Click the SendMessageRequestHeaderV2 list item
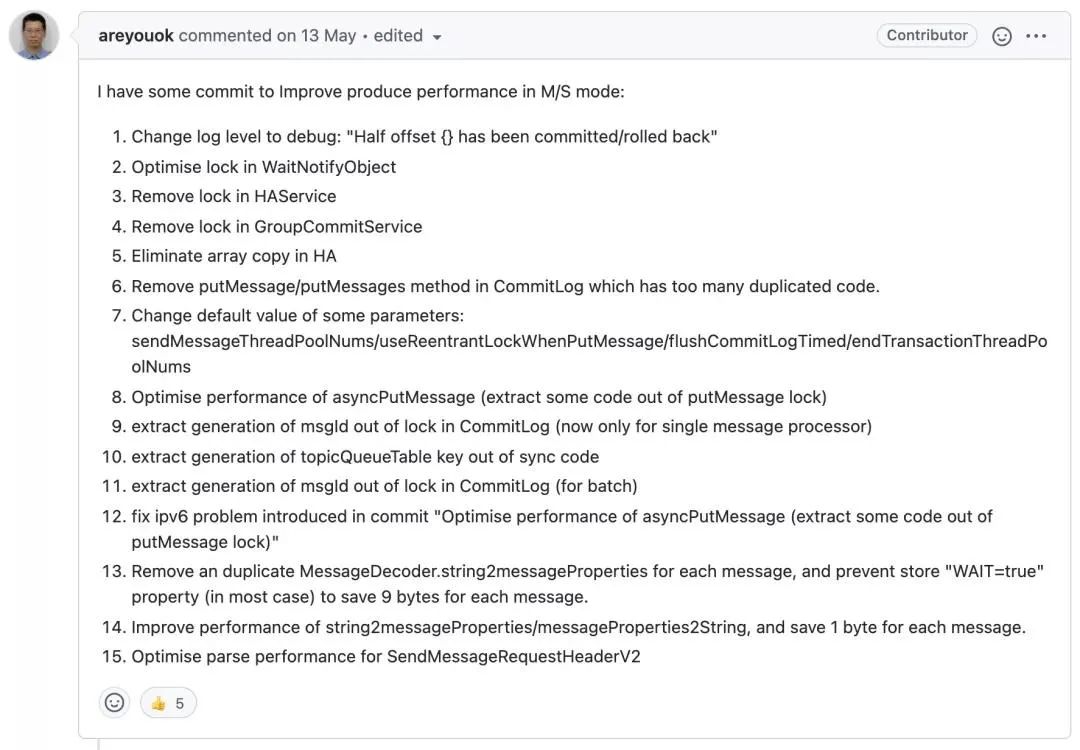This screenshot has width=1080, height=750. coord(386,657)
